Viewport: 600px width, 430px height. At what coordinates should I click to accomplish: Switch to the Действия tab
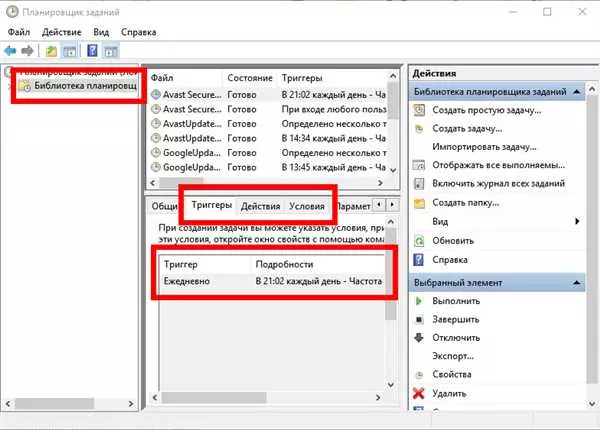pos(261,206)
